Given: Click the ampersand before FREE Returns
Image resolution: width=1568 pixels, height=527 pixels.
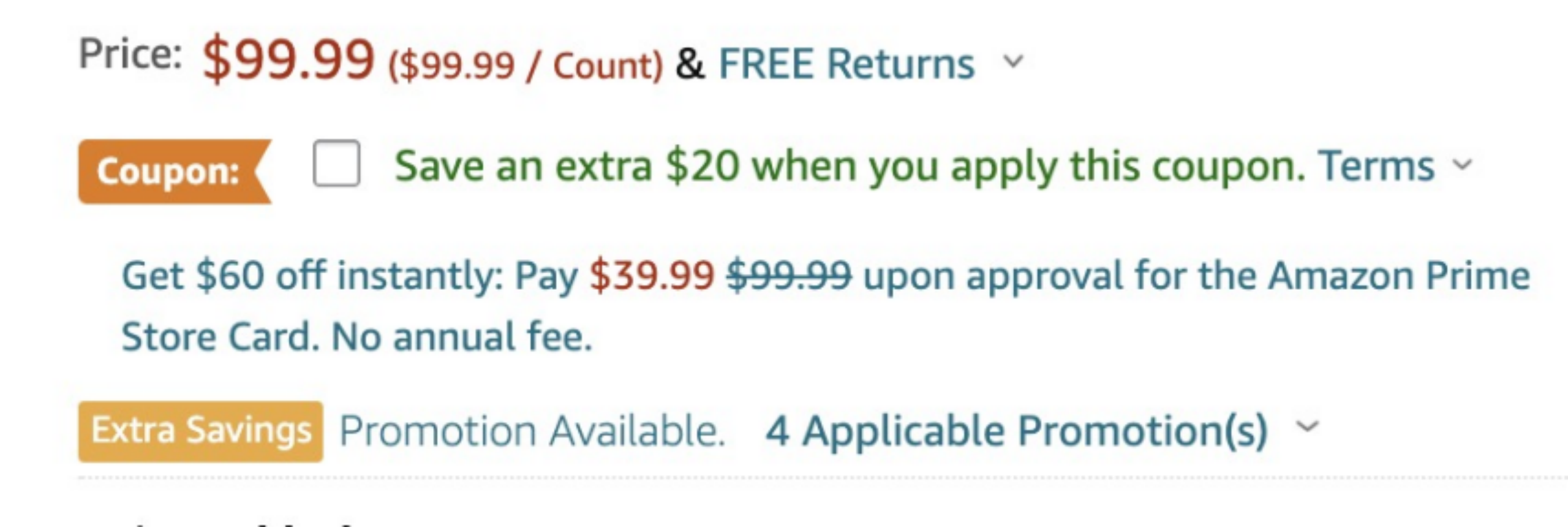Looking at the screenshot, I should (x=690, y=64).
